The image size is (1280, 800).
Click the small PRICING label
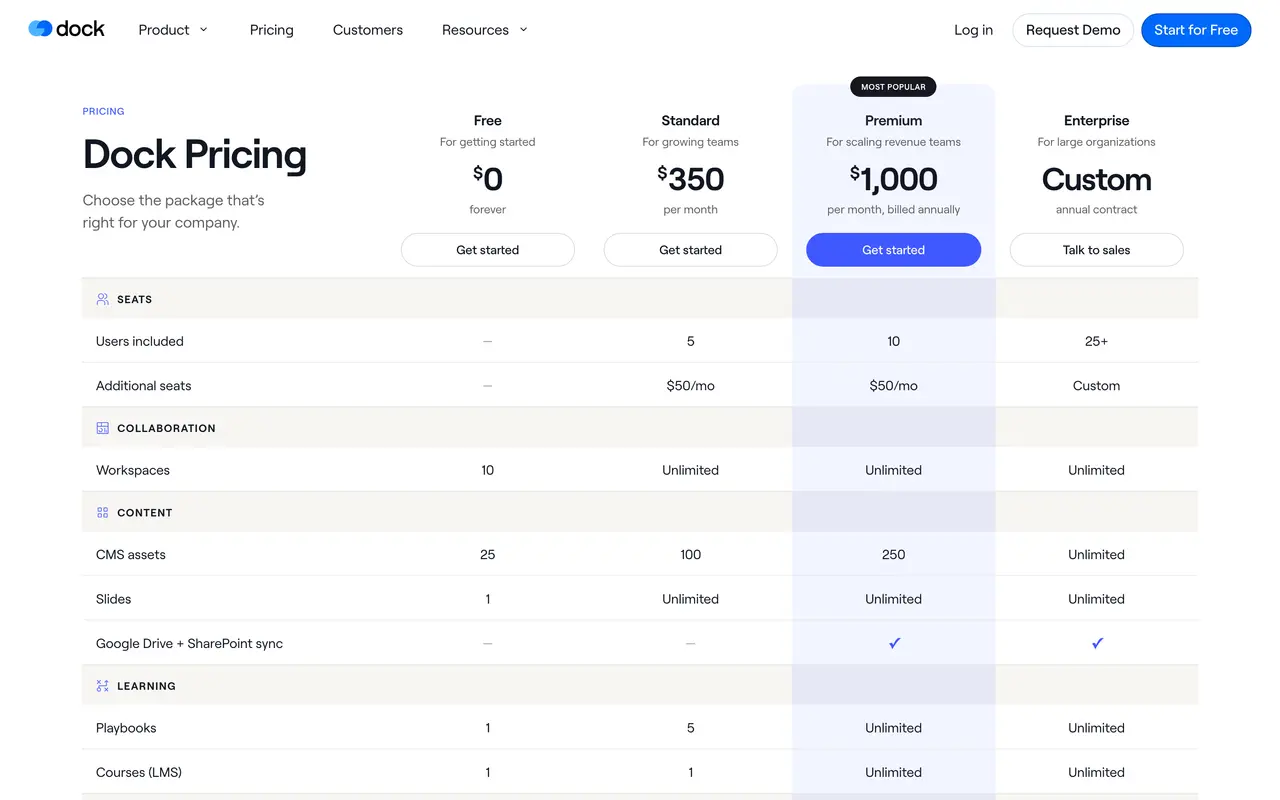click(104, 111)
